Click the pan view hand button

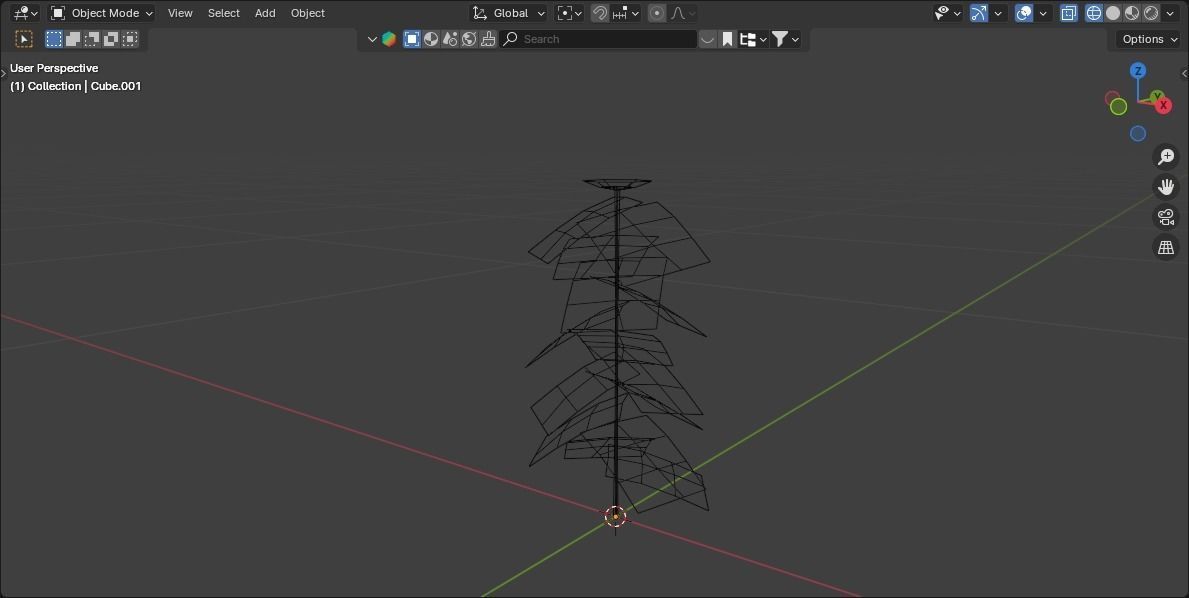pos(1165,186)
